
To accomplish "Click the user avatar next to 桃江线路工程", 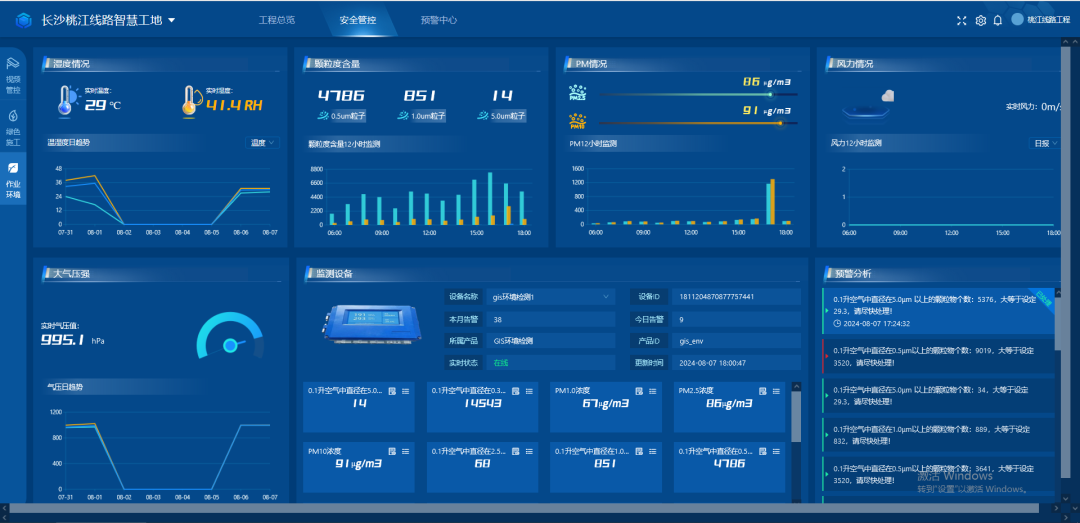I will (x=1017, y=20).
